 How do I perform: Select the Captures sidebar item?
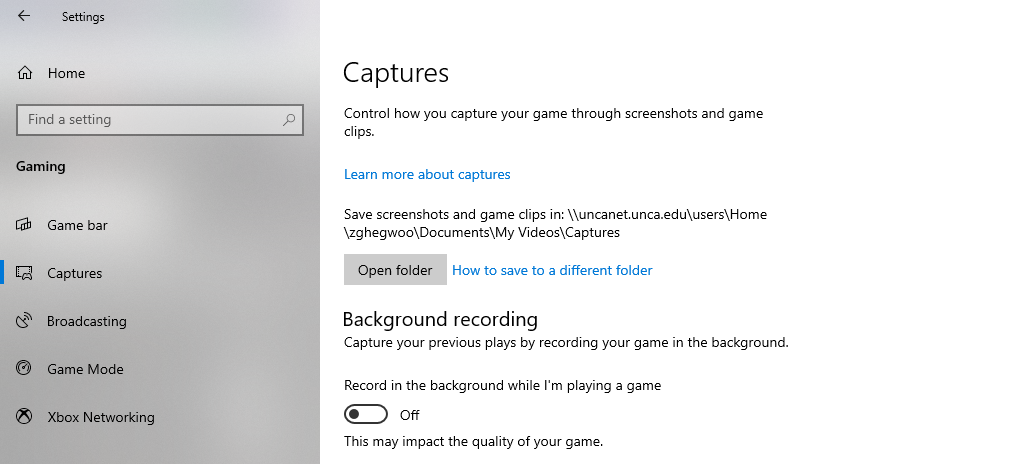pyautogui.click(x=74, y=273)
